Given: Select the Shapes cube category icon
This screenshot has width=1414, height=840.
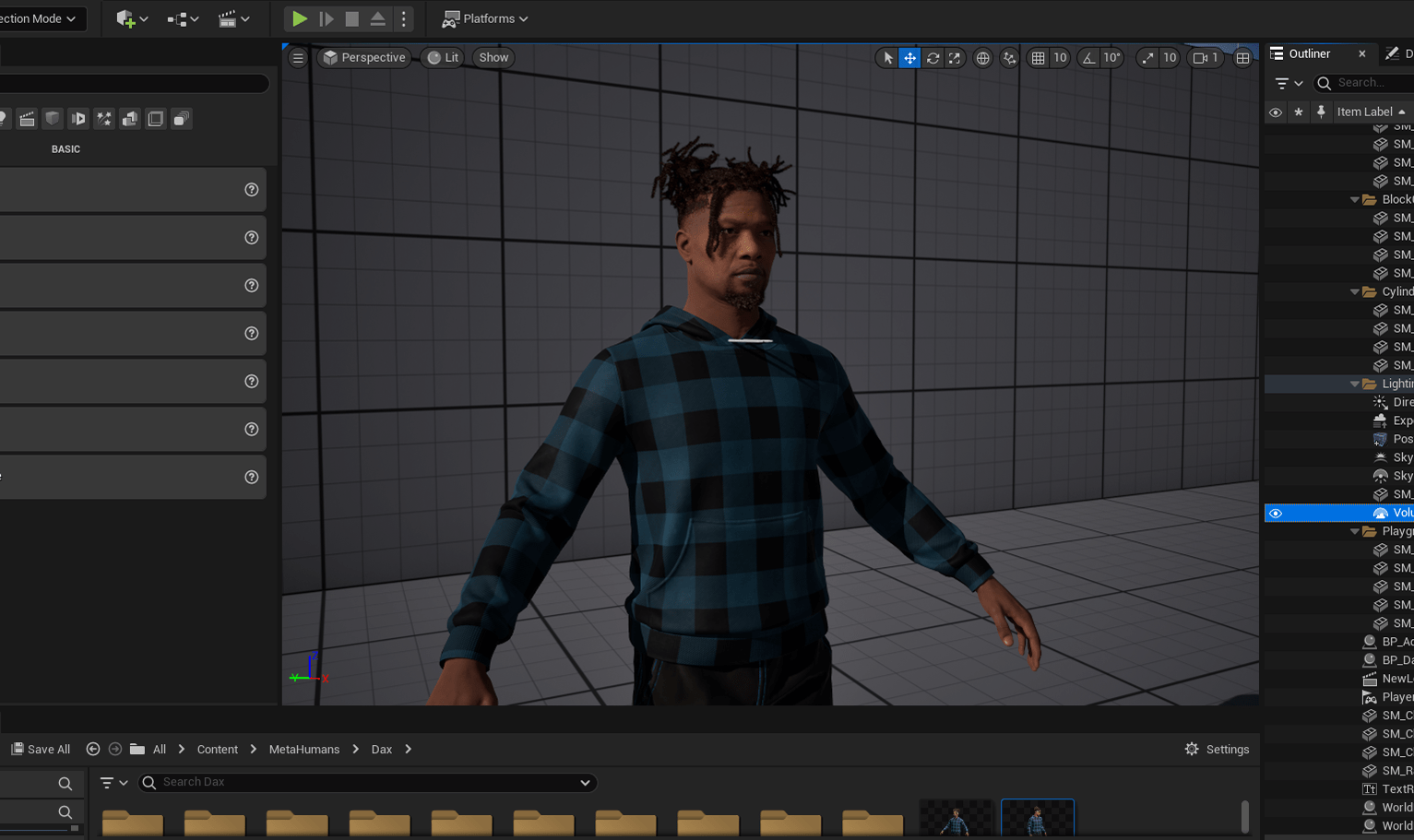Looking at the screenshot, I should 53,119.
